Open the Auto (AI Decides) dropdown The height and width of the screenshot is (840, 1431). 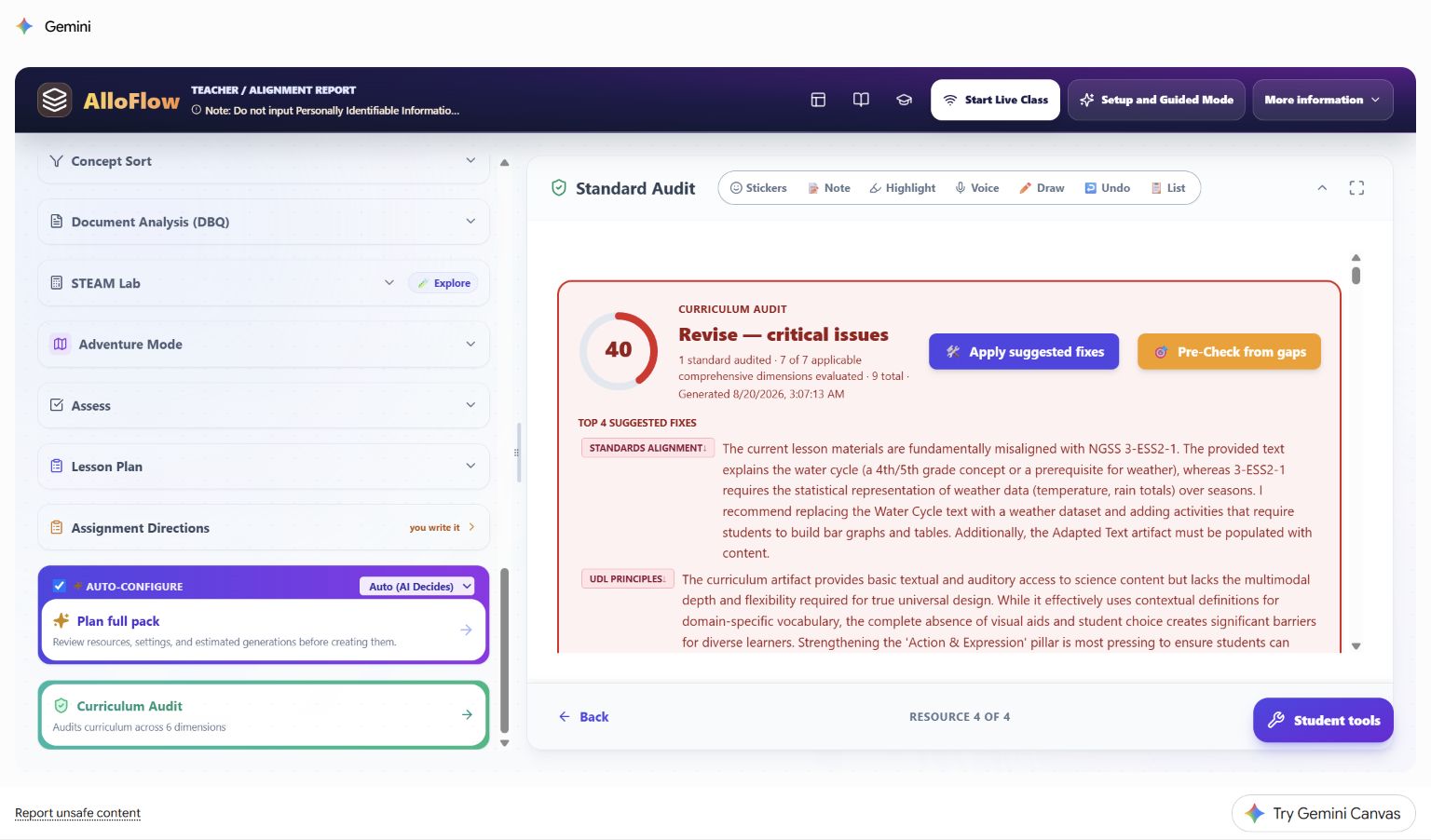tap(417, 586)
